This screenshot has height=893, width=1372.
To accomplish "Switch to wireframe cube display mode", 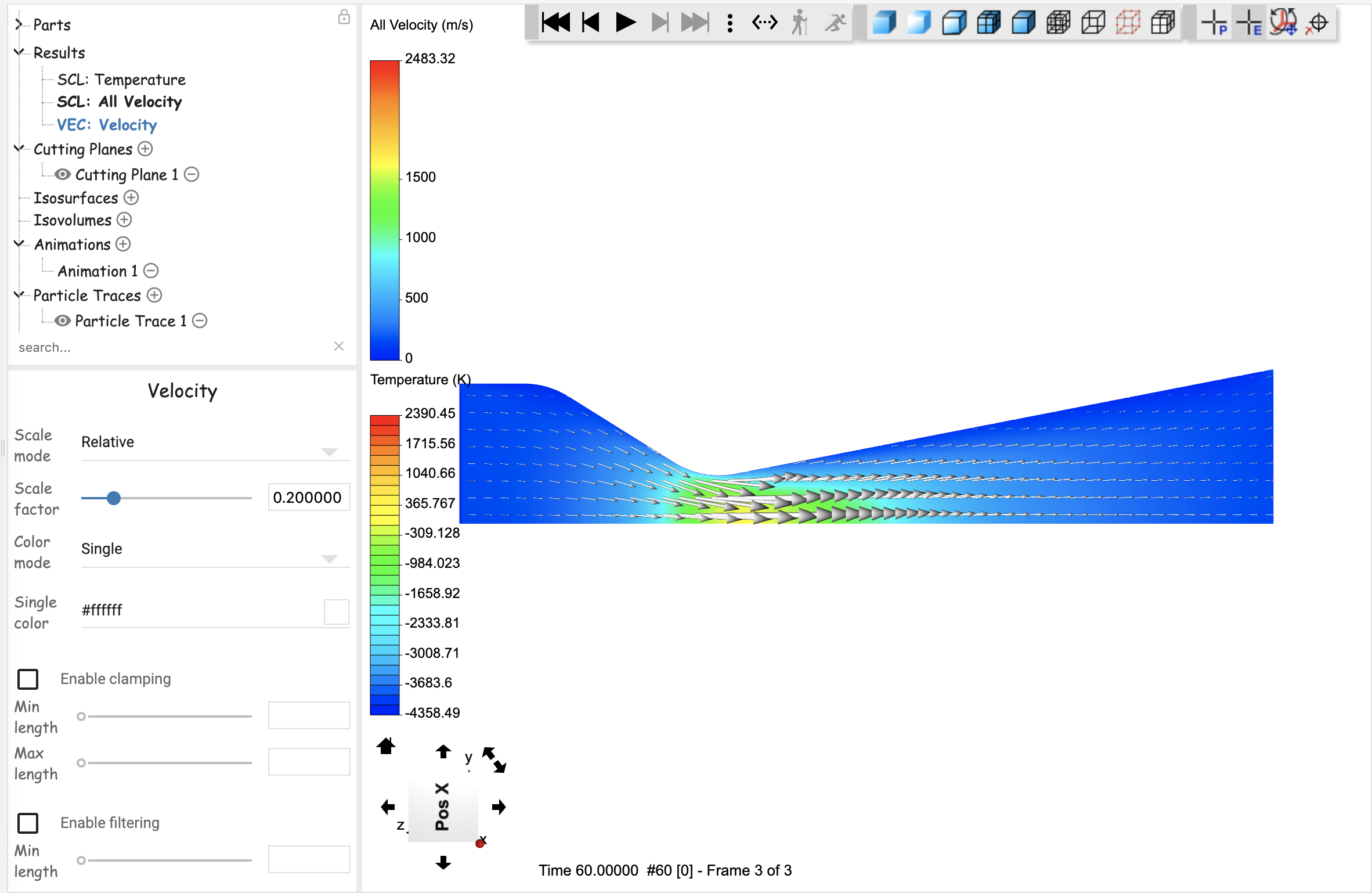I will 1093,23.
